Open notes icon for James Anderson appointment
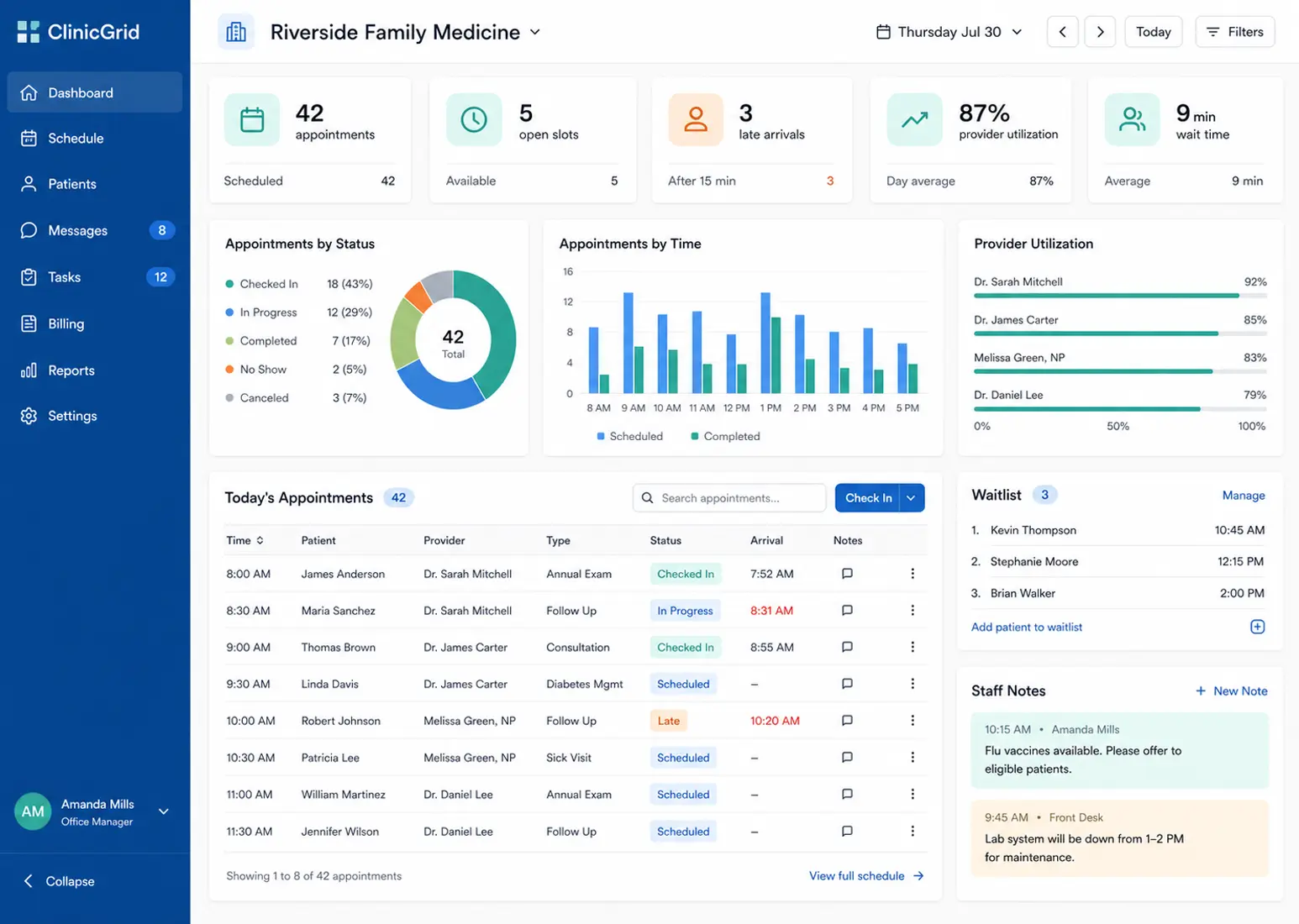 (847, 574)
